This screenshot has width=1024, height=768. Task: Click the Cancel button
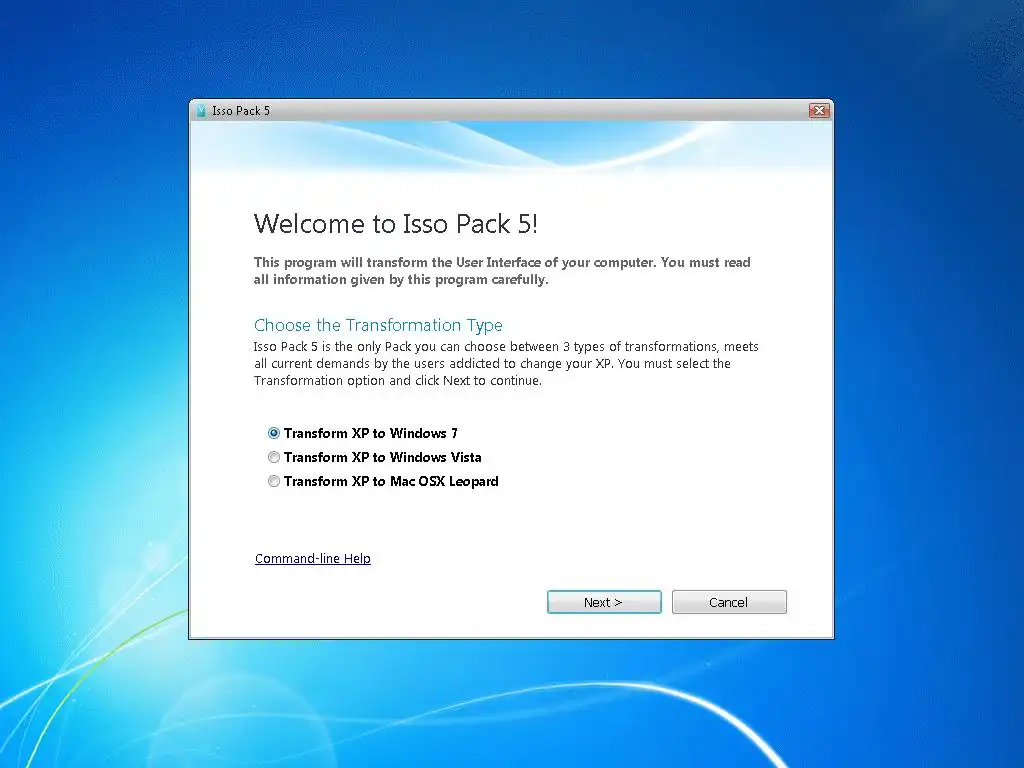729,602
